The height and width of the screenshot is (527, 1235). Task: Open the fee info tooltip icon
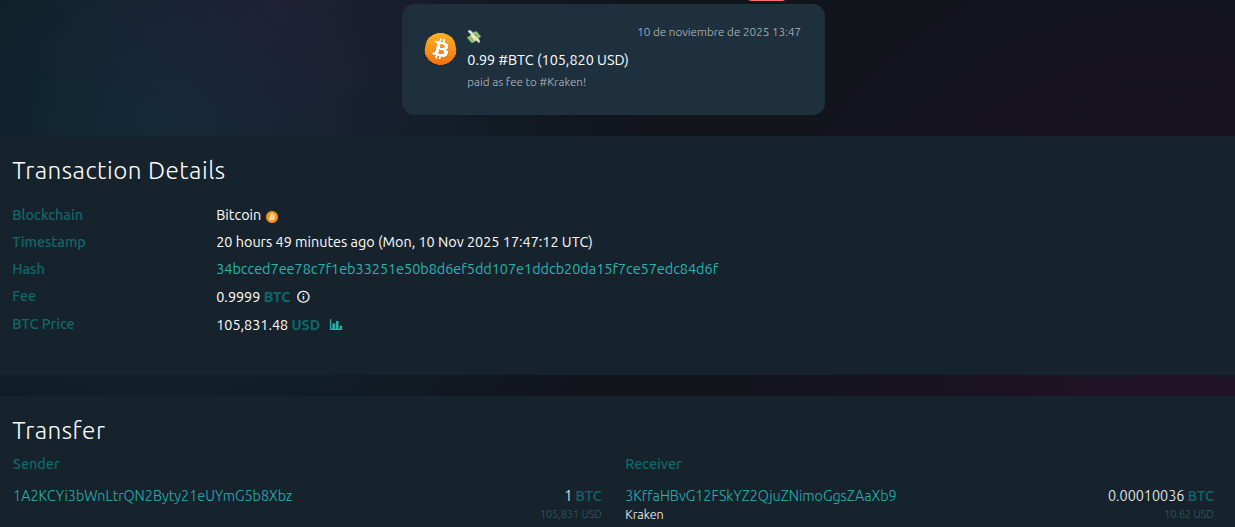click(x=304, y=297)
